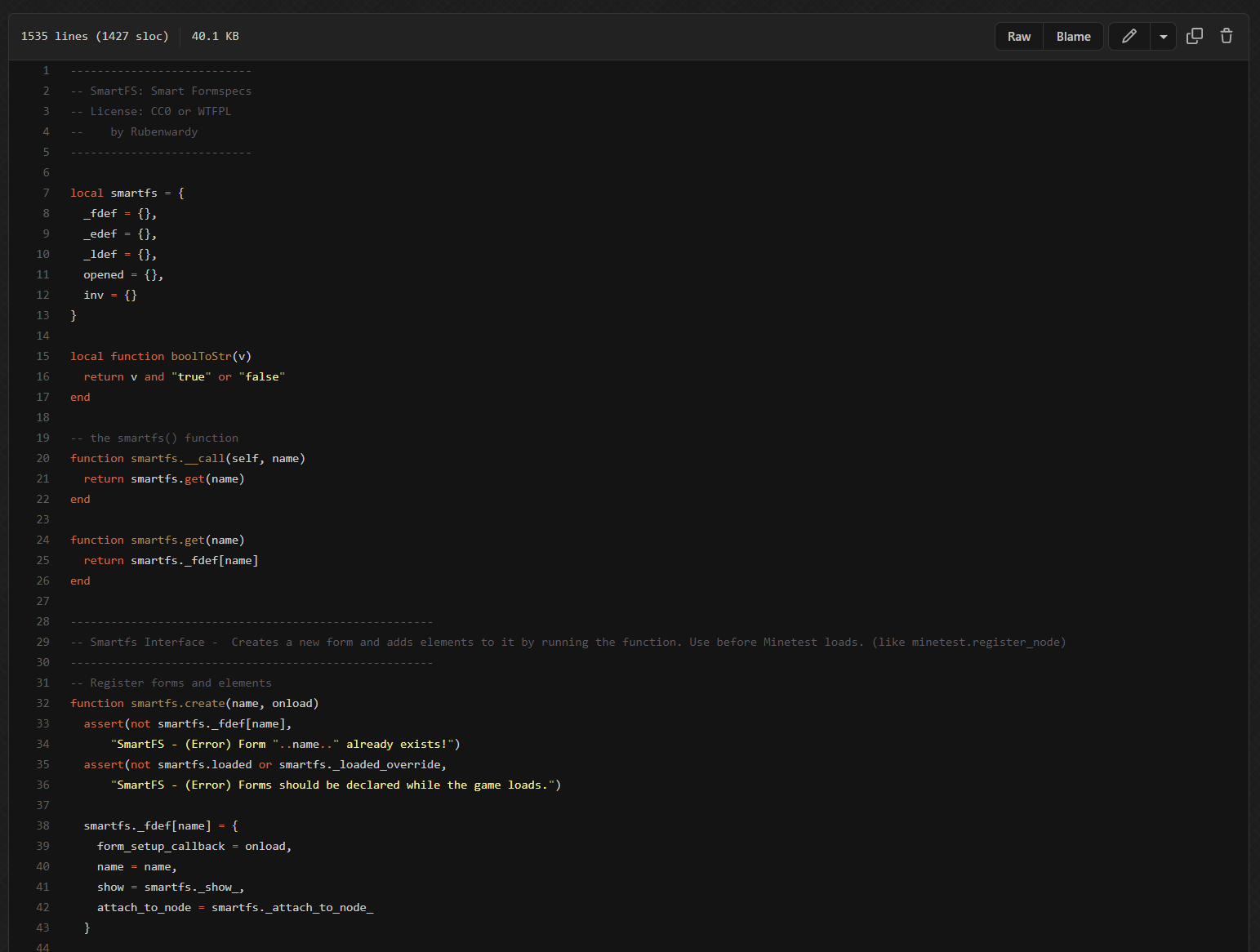The height and width of the screenshot is (952, 1260).
Task: Open the Raw file view
Action: coord(1018,37)
